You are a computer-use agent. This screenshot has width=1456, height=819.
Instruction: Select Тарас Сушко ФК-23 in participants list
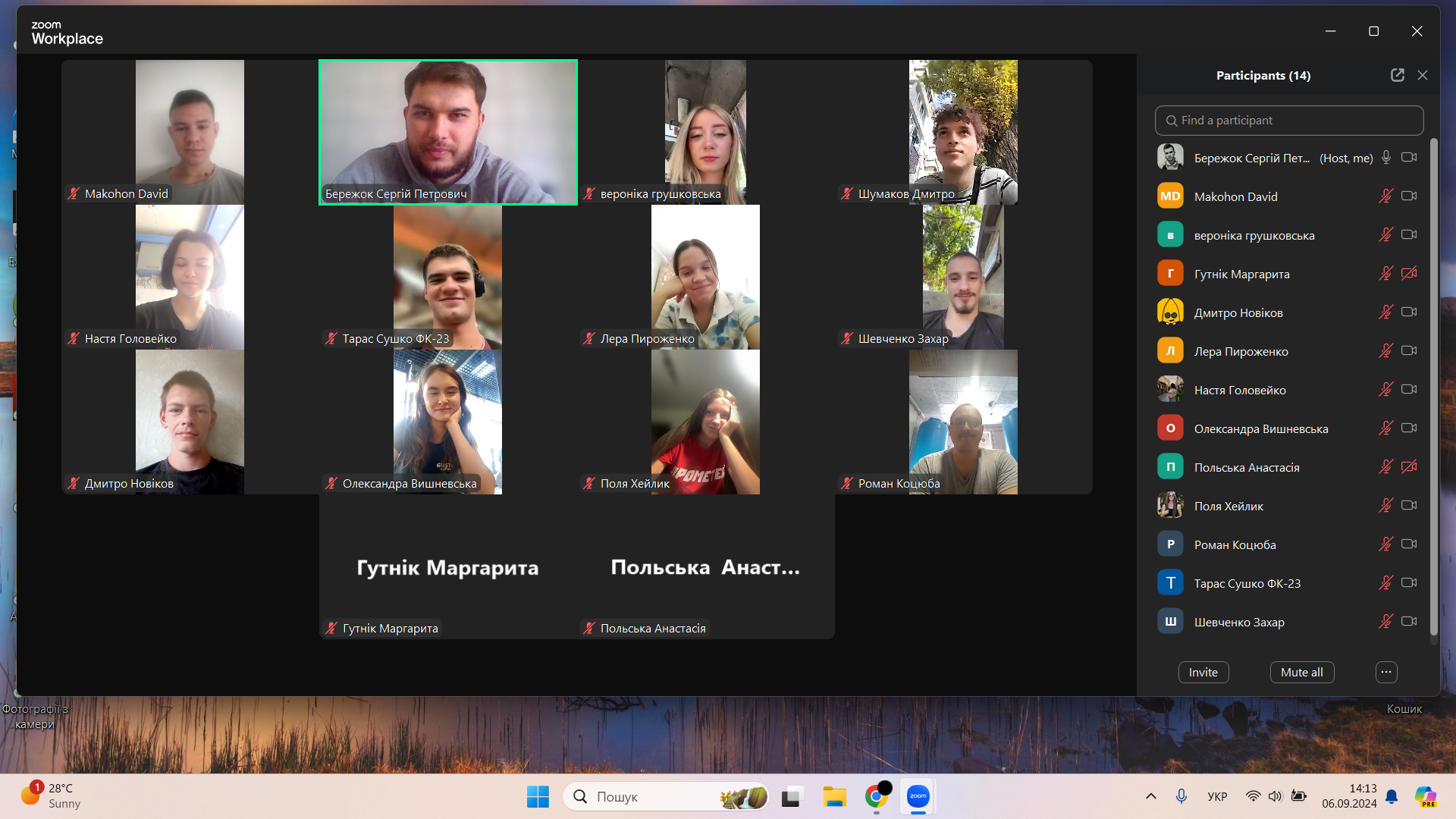click(1247, 583)
